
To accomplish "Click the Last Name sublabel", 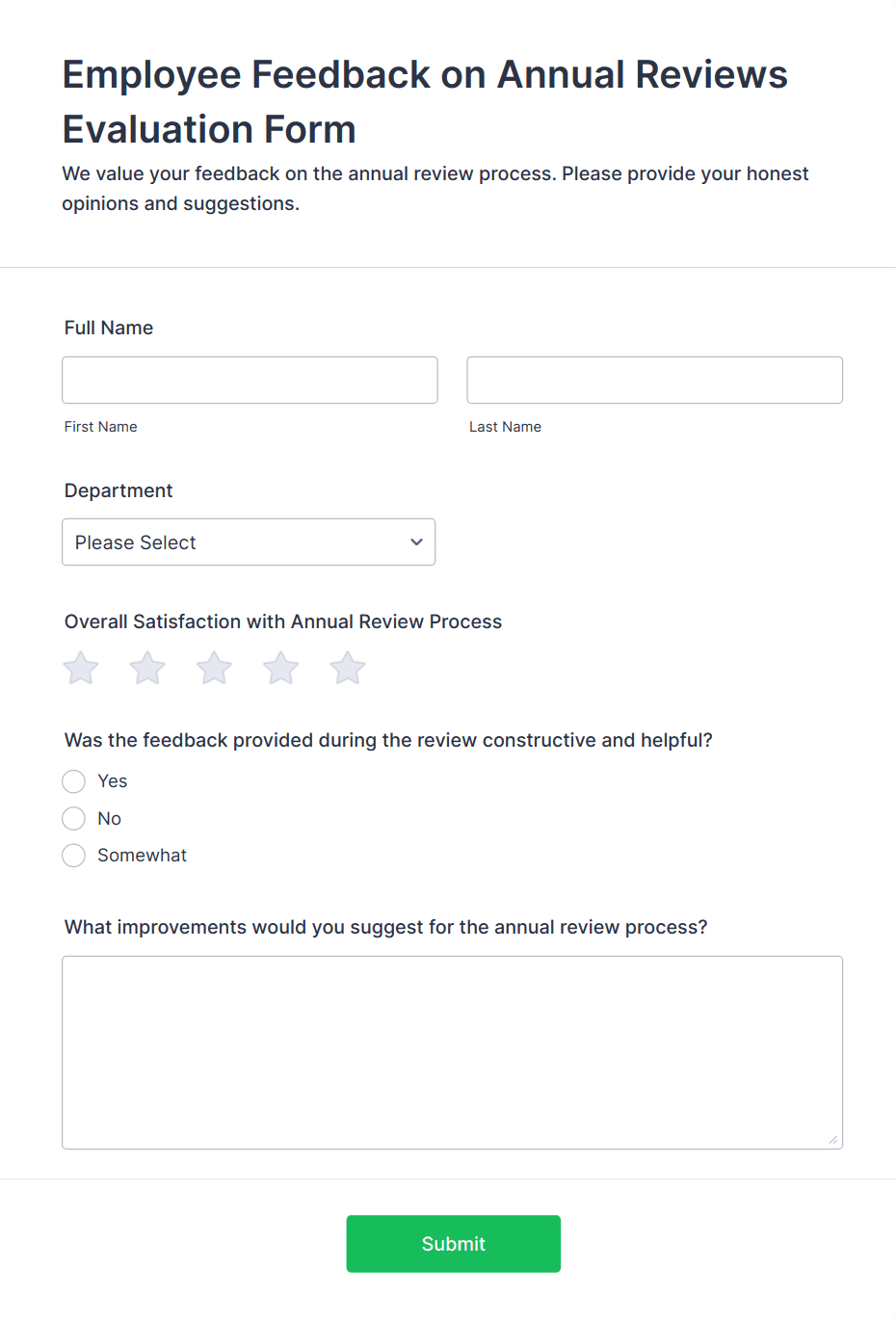I will 505,426.
